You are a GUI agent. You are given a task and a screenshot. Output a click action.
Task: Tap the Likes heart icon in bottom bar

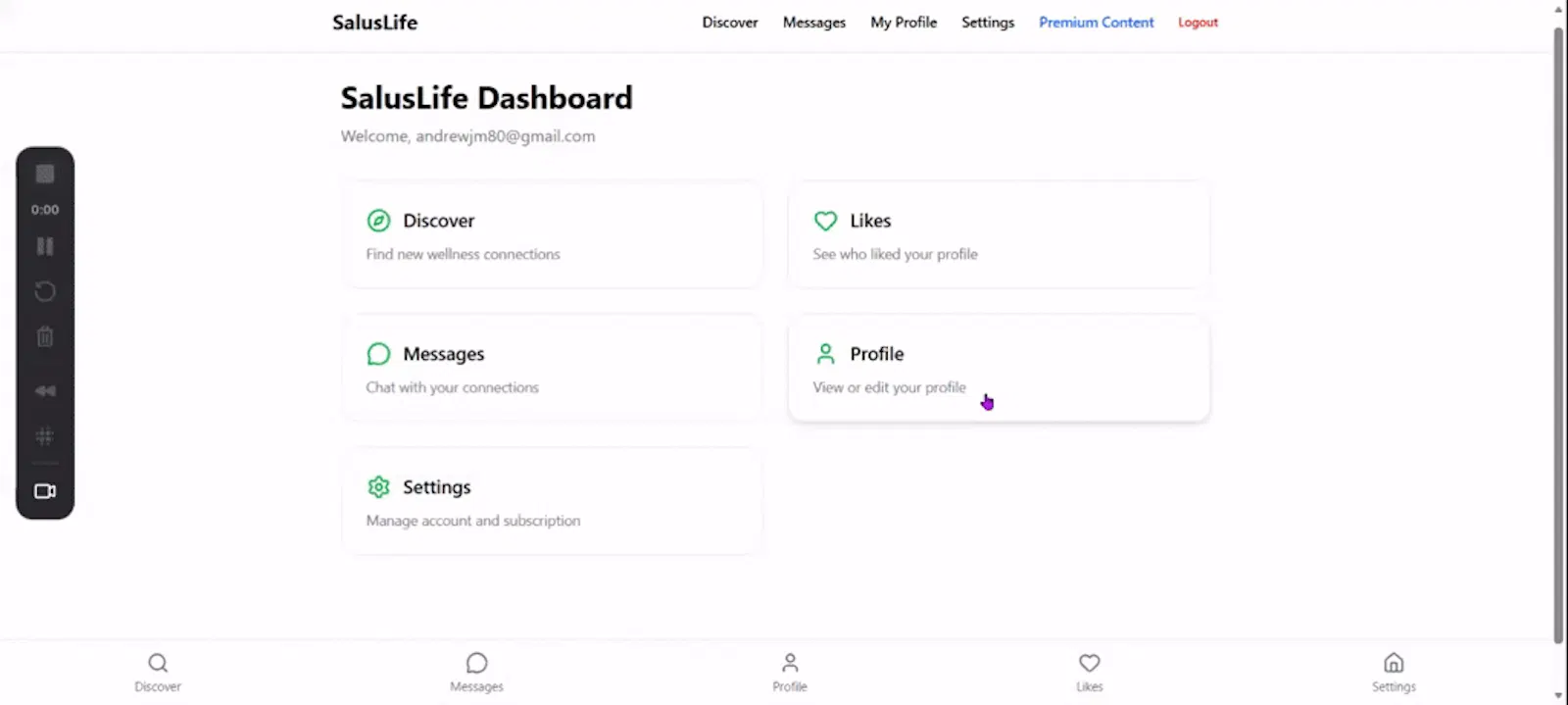(x=1090, y=663)
